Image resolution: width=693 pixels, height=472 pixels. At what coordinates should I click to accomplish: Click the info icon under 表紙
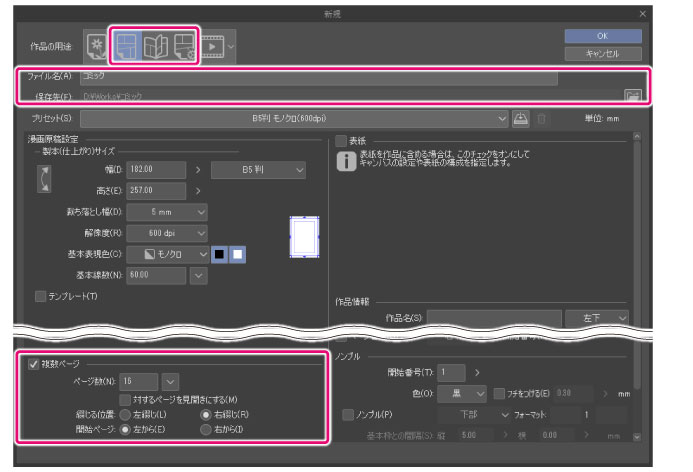pos(346,161)
